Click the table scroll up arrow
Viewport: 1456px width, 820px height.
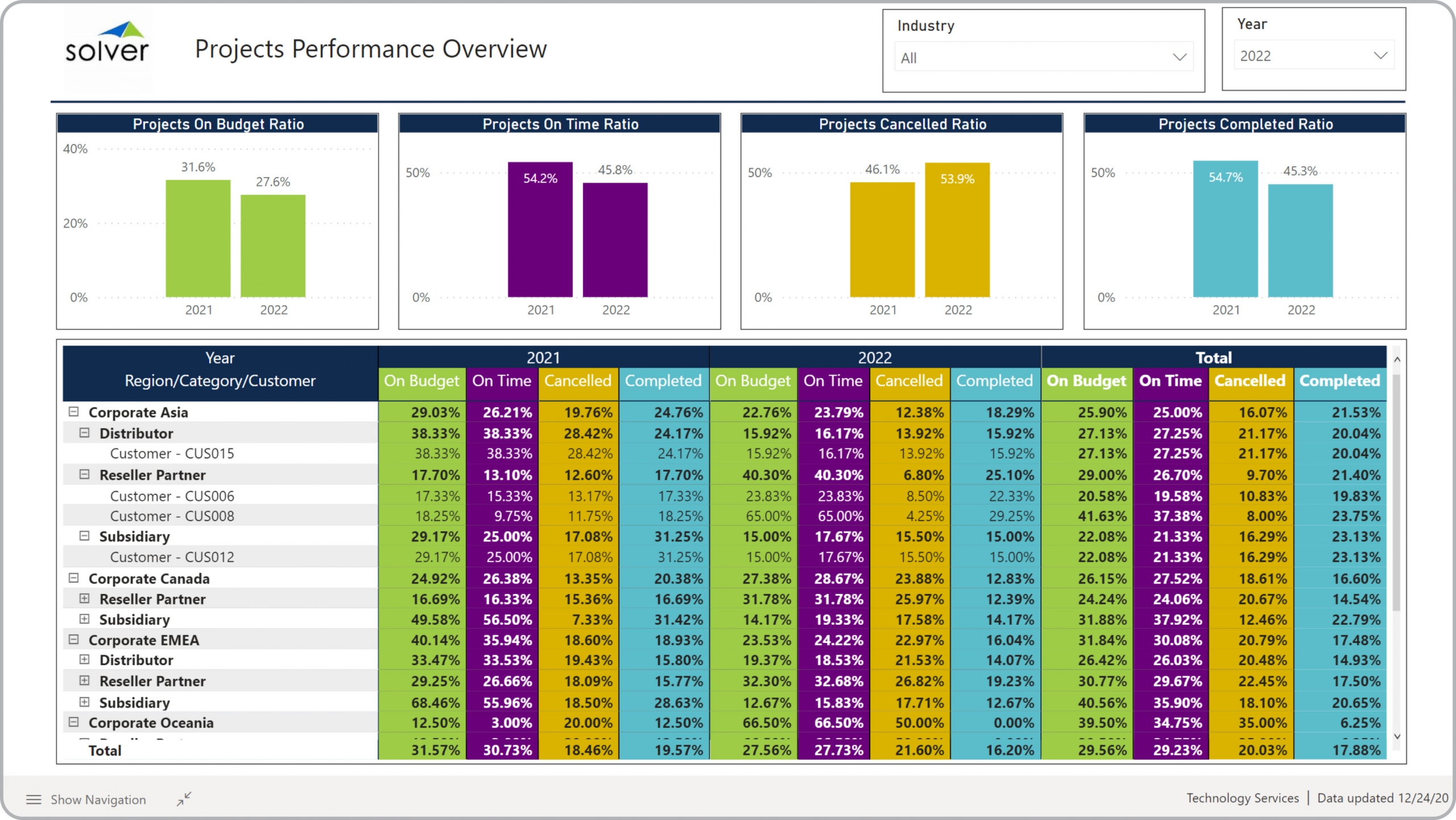point(1397,360)
